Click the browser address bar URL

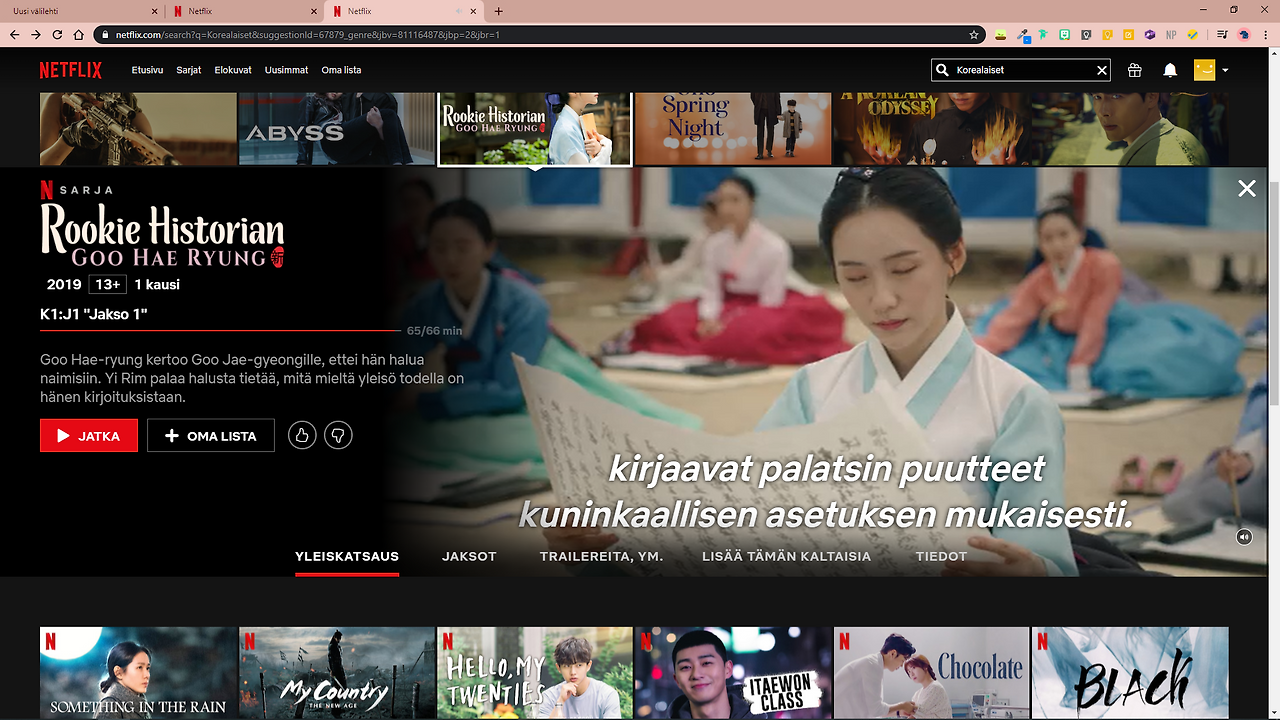click(x=307, y=34)
